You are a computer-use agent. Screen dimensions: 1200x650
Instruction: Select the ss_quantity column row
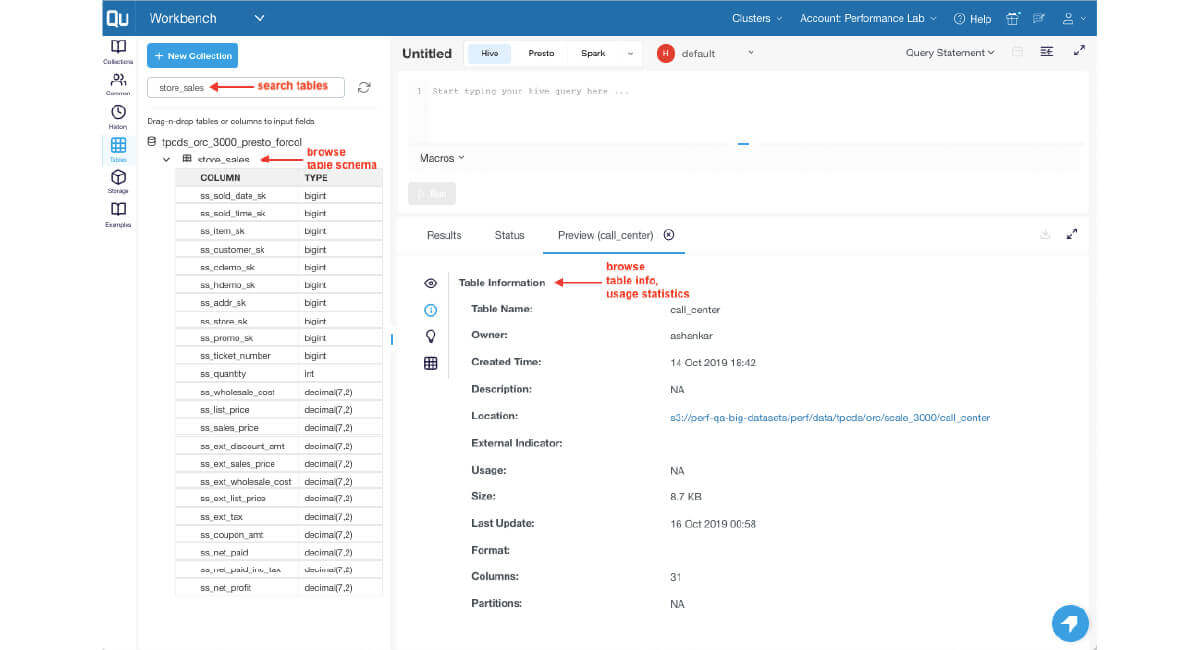click(278, 374)
